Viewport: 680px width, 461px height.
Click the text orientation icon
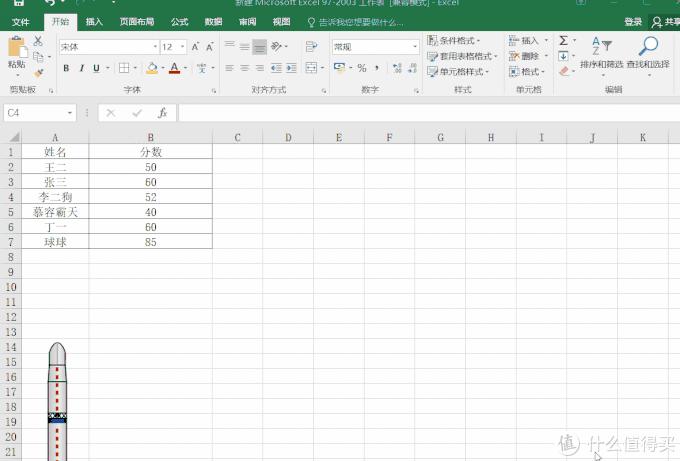[276, 46]
